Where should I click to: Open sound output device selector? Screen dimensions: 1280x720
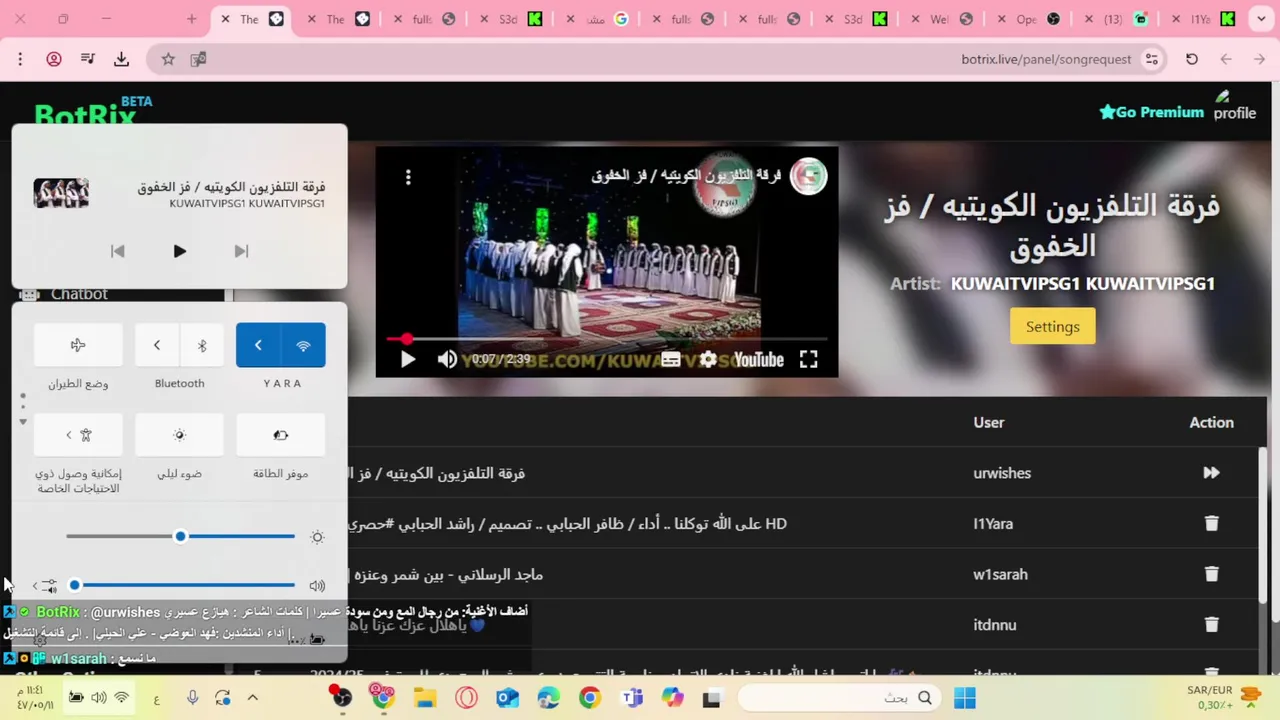44,585
